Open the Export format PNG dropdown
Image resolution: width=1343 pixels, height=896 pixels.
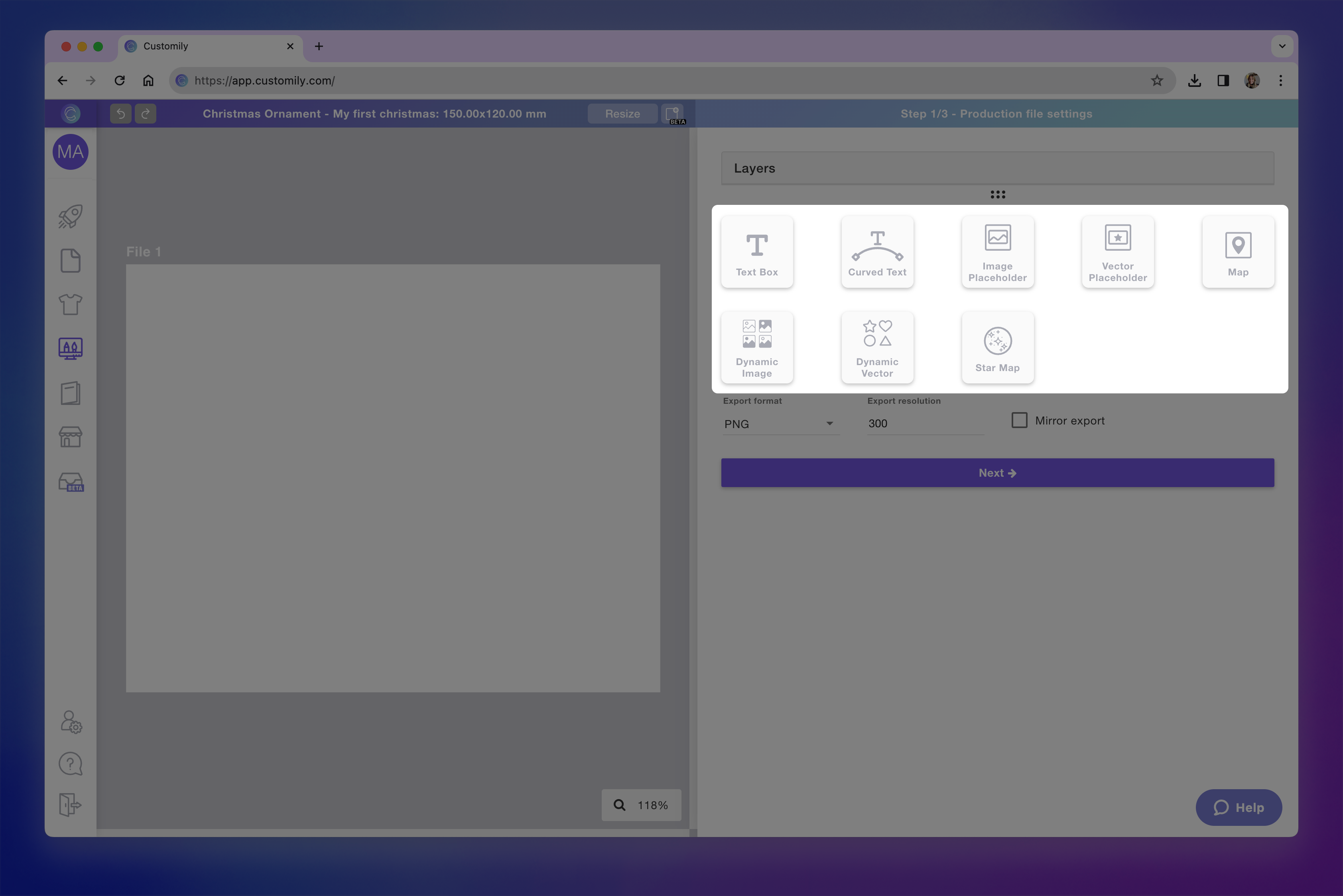click(780, 423)
